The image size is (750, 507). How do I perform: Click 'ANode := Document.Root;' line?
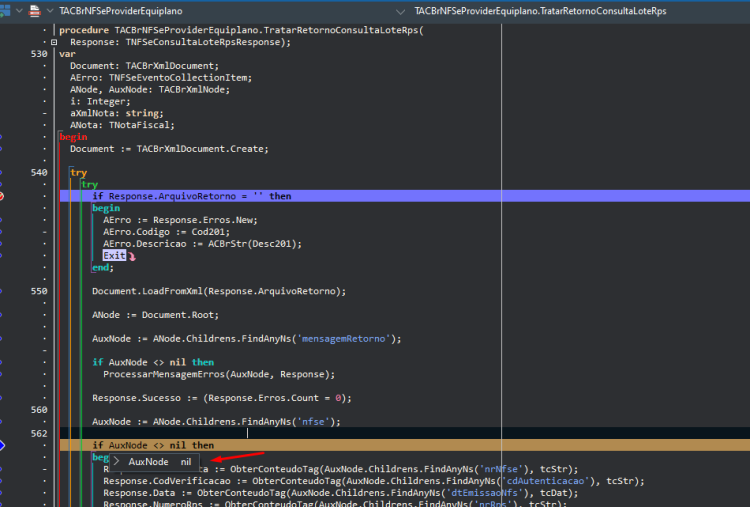coord(155,315)
